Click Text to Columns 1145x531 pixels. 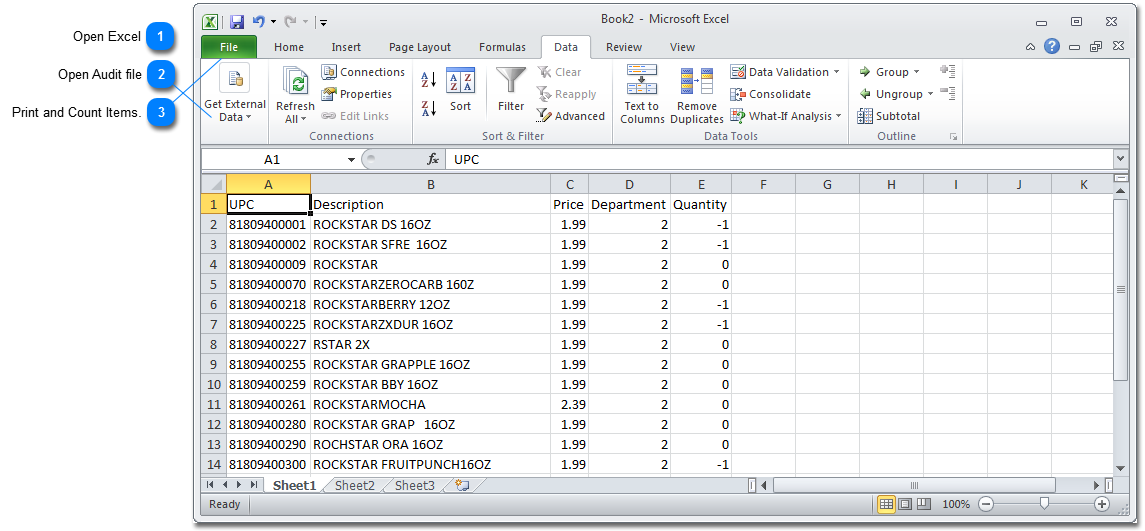tap(642, 95)
